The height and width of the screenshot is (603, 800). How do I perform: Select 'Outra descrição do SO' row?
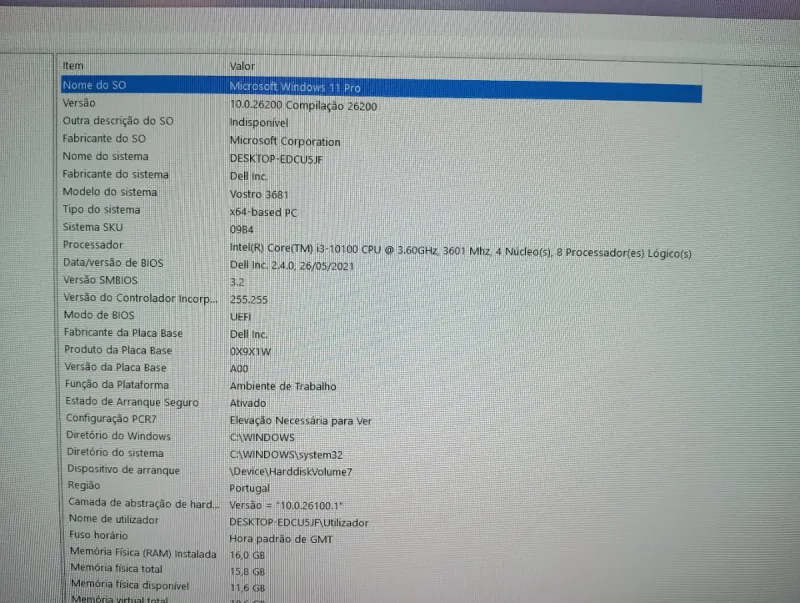tap(118, 121)
